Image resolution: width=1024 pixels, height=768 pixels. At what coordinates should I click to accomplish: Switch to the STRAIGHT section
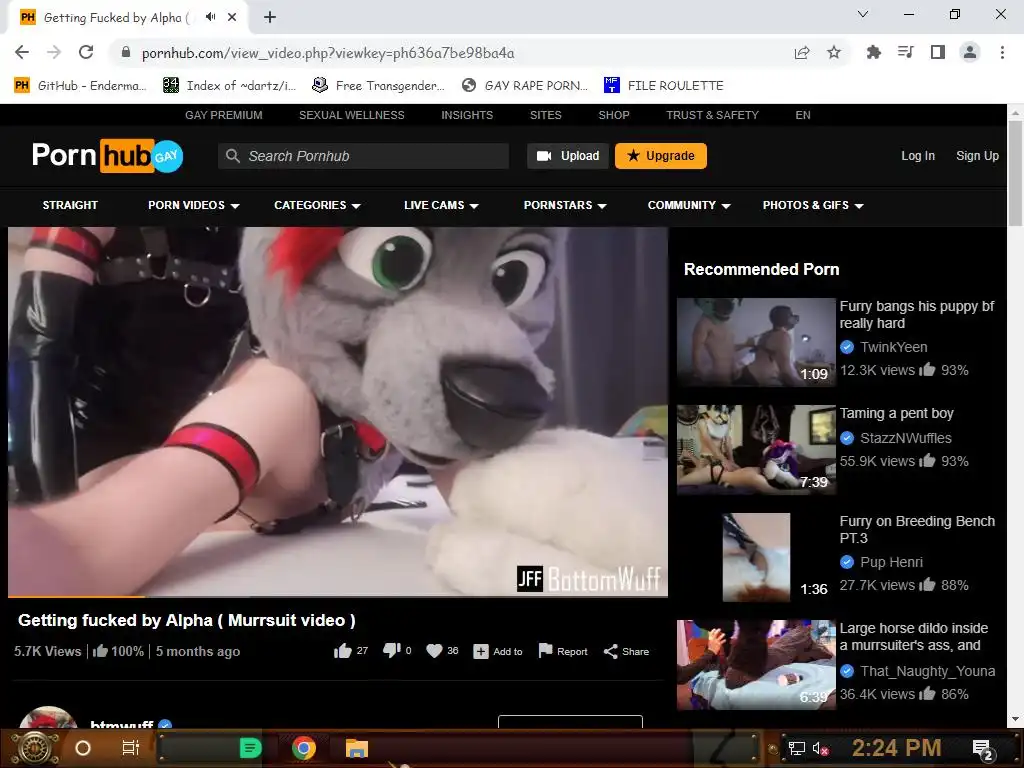tap(70, 205)
